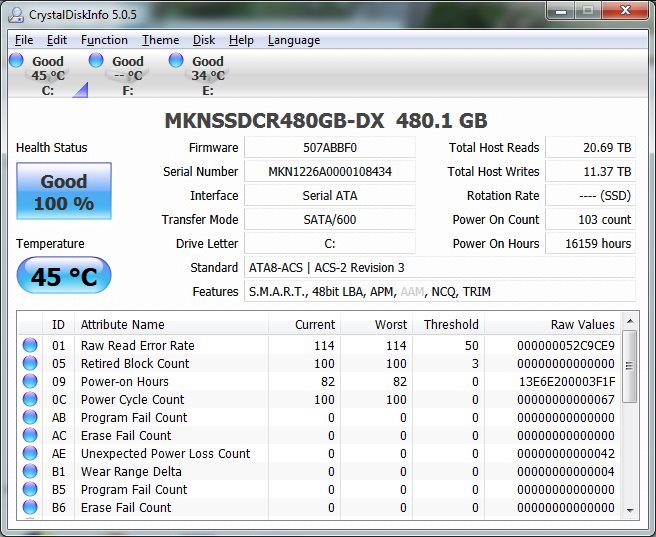
Task: Click the Power On Hours value 16159 hours
Action: (590, 243)
